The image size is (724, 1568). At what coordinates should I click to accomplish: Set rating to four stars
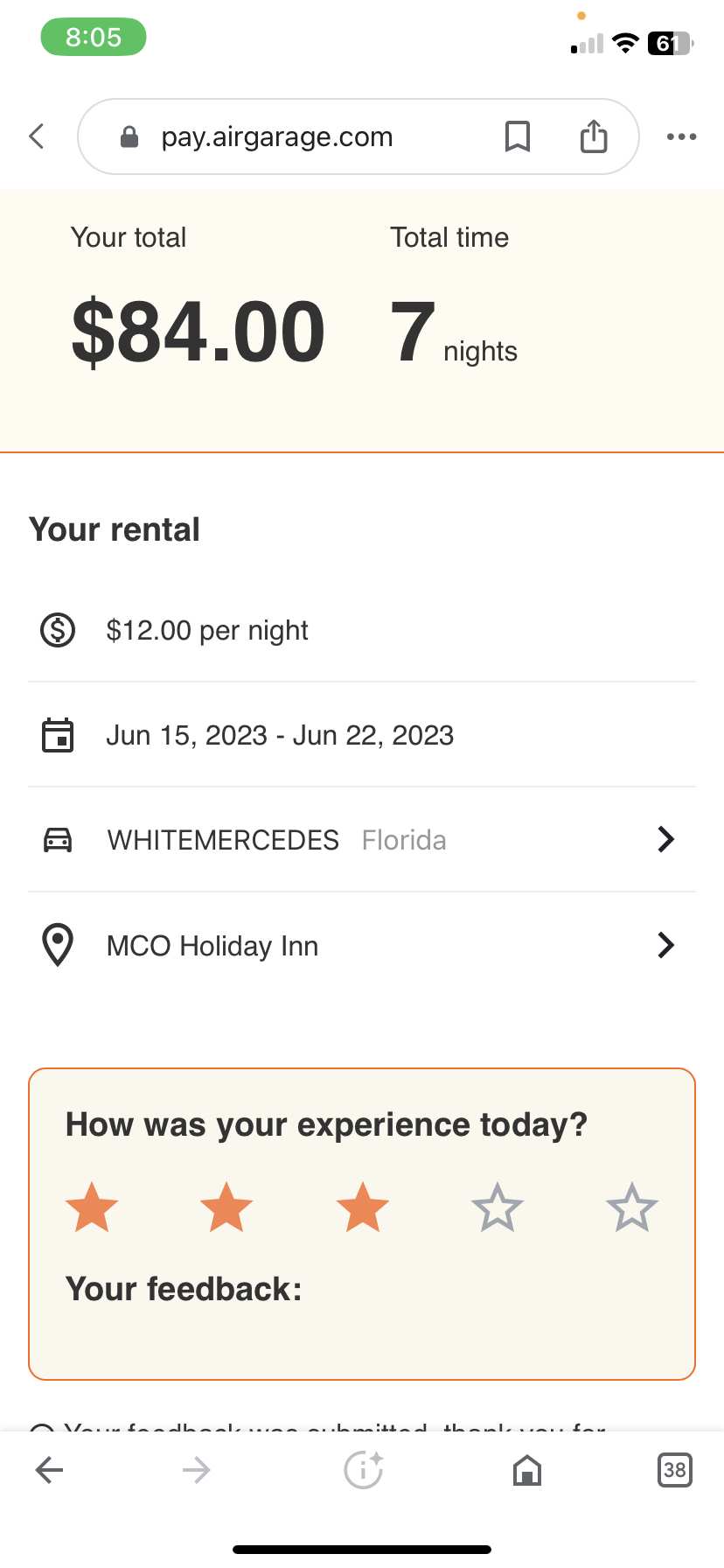point(497,1207)
